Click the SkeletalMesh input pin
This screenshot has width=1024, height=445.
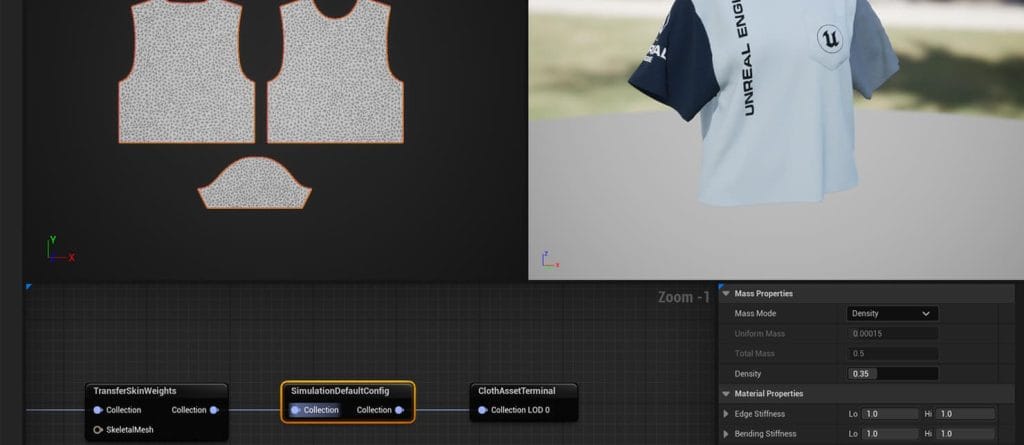(x=98, y=429)
